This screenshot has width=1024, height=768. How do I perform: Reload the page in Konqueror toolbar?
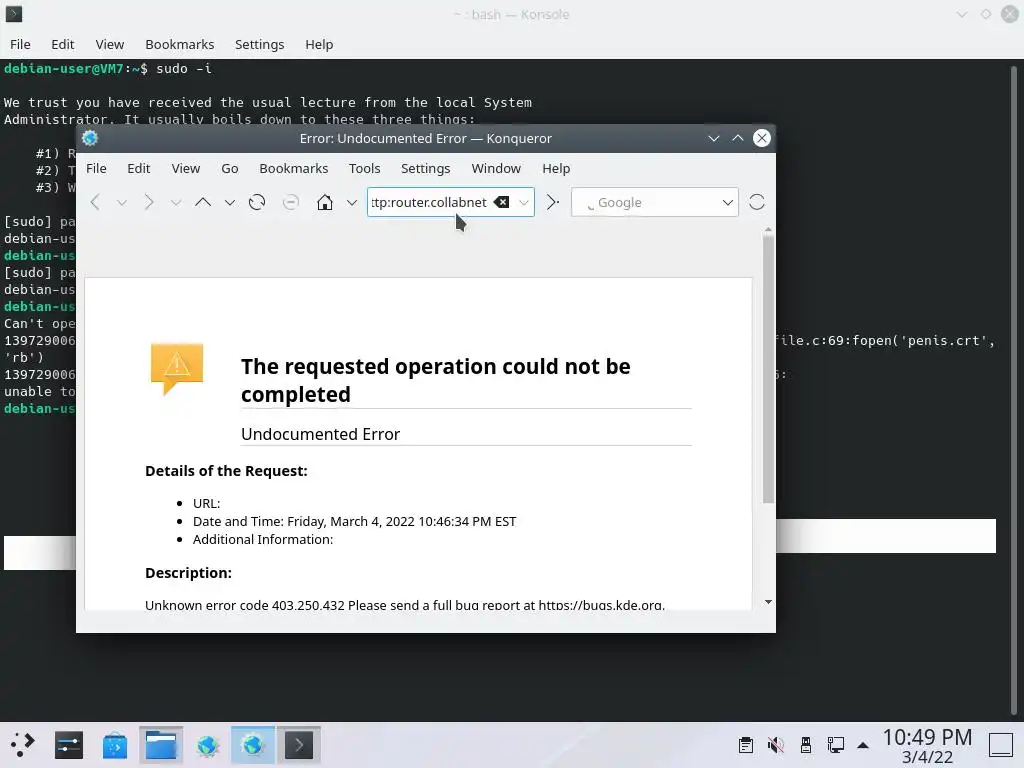point(257,202)
